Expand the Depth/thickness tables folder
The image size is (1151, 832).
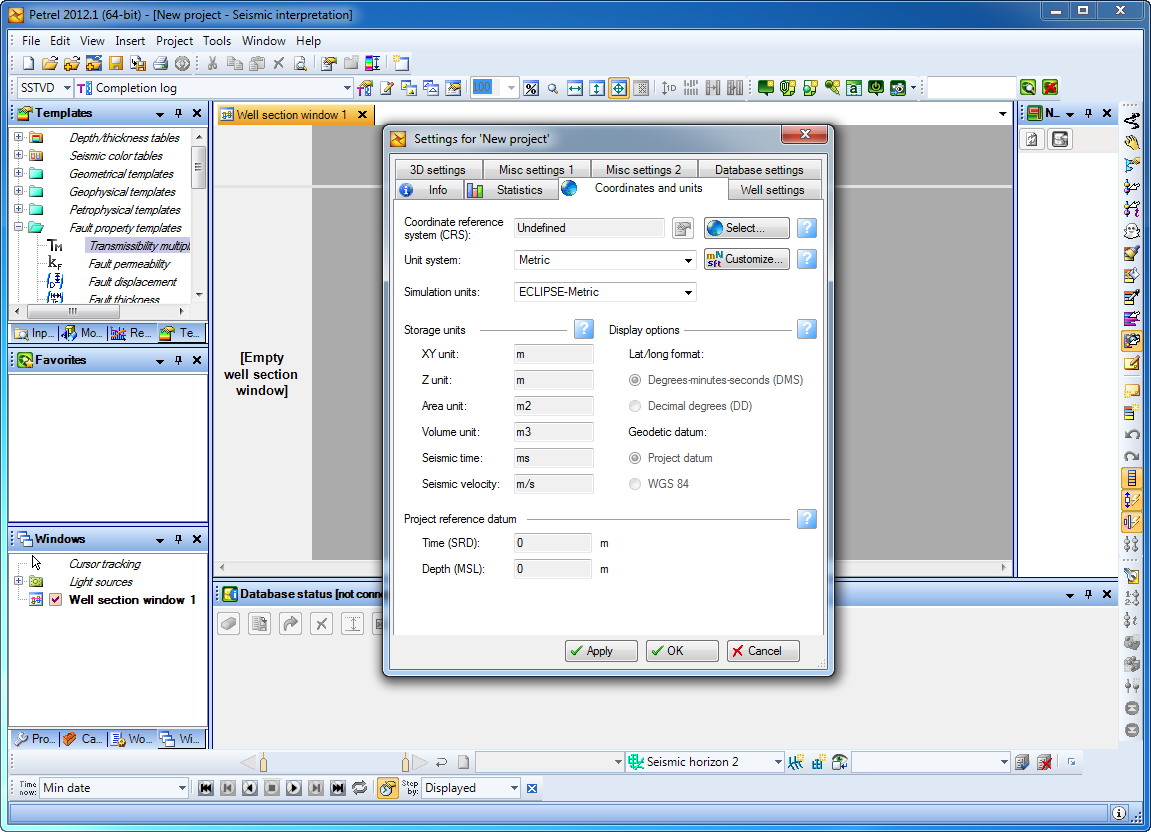pos(18,137)
